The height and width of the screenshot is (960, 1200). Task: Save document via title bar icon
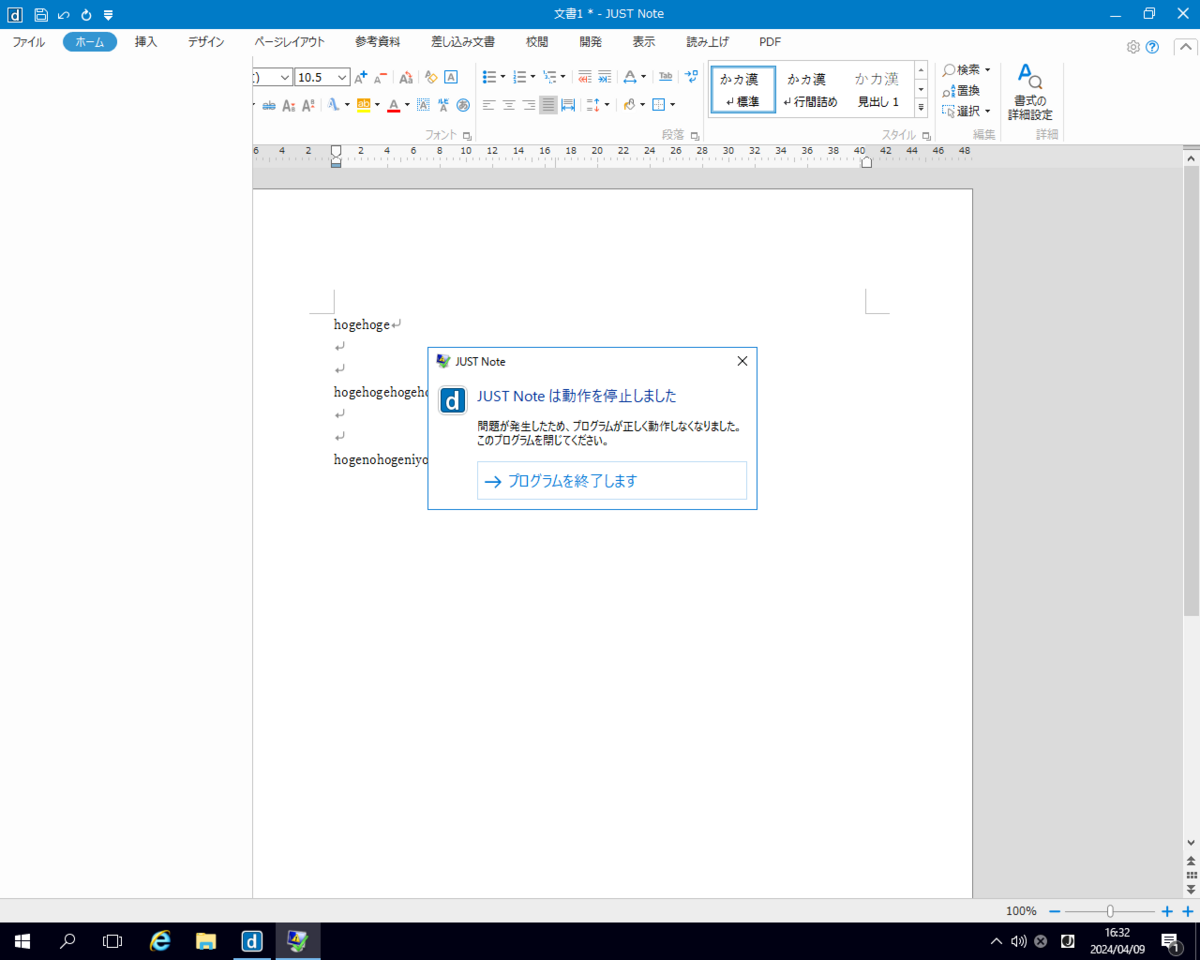point(41,14)
